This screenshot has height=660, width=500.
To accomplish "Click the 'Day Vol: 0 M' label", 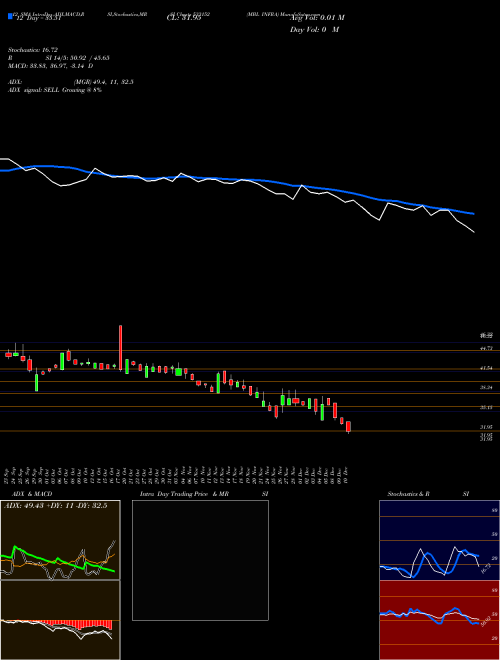I will click(314, 30).
